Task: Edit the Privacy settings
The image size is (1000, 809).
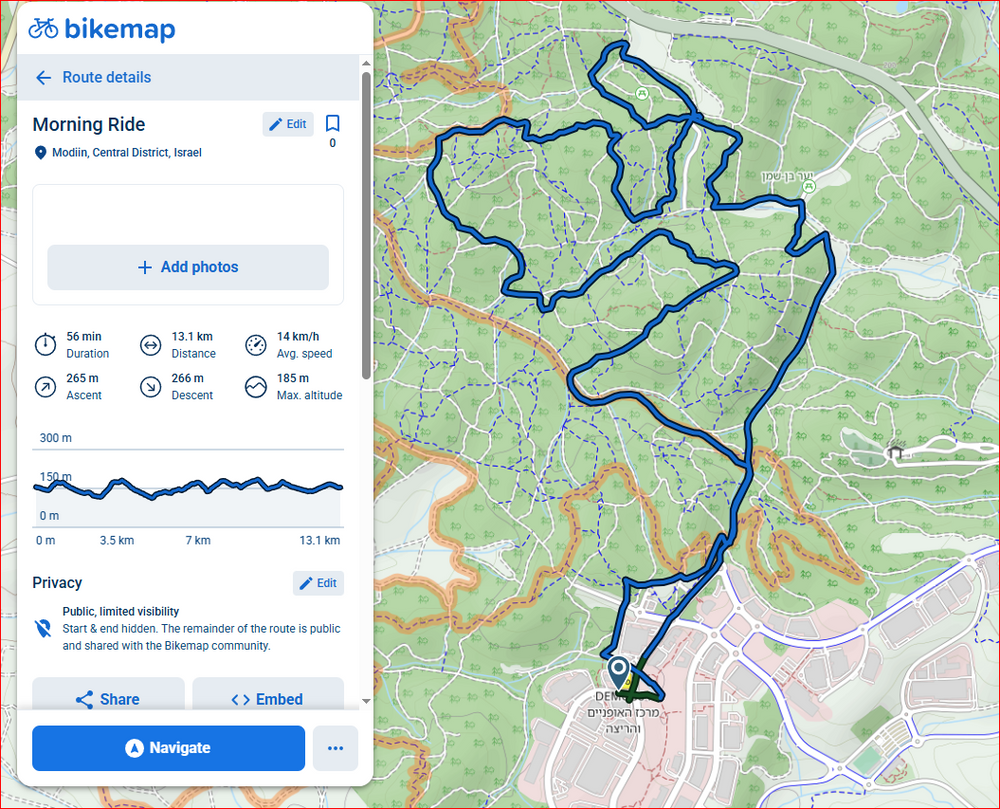Action: coord(318,583)
